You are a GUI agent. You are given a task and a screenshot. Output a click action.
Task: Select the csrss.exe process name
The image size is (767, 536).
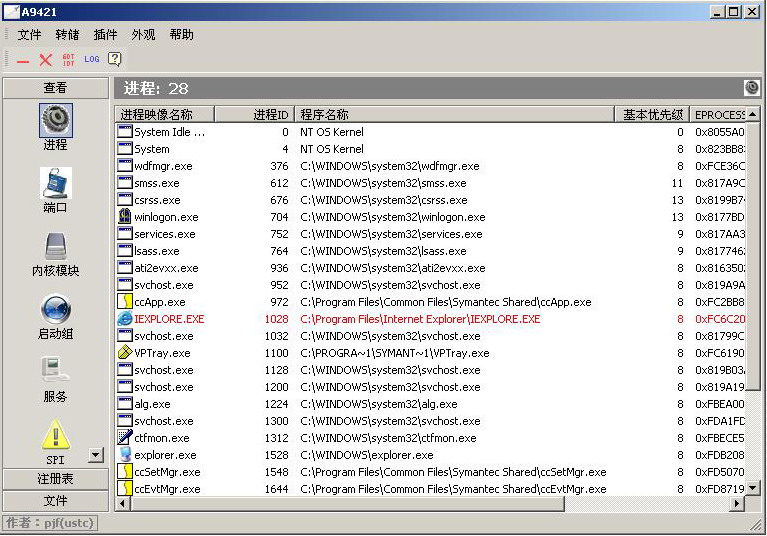tap(158, 200)
